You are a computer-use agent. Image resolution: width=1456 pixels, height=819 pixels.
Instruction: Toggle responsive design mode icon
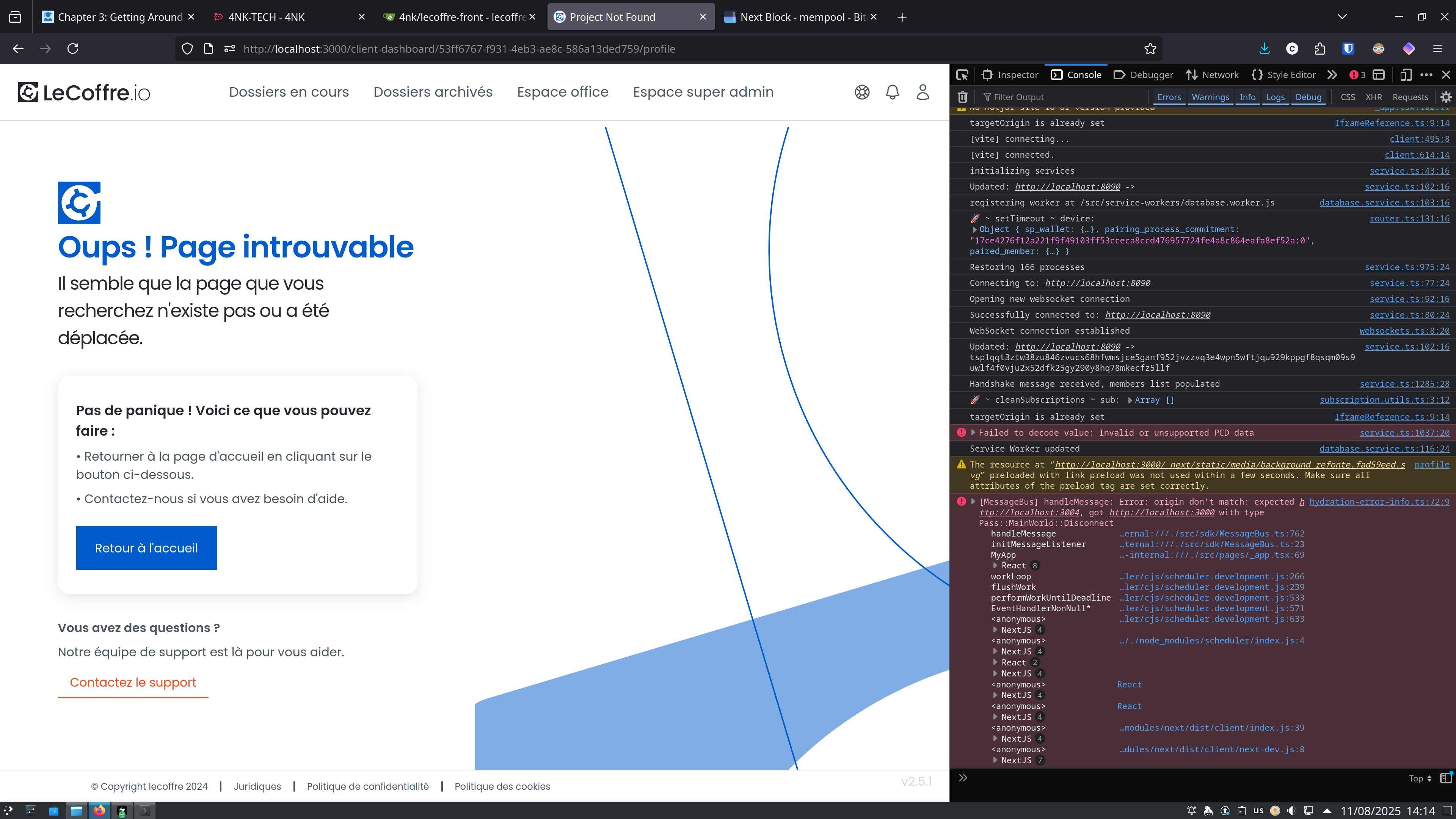[1406, 75]
